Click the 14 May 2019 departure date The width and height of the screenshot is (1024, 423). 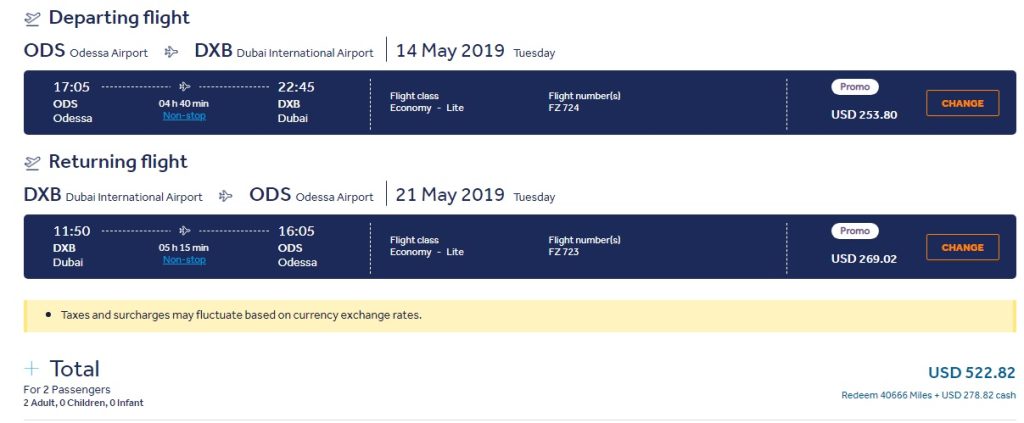(x=450, y=51)
